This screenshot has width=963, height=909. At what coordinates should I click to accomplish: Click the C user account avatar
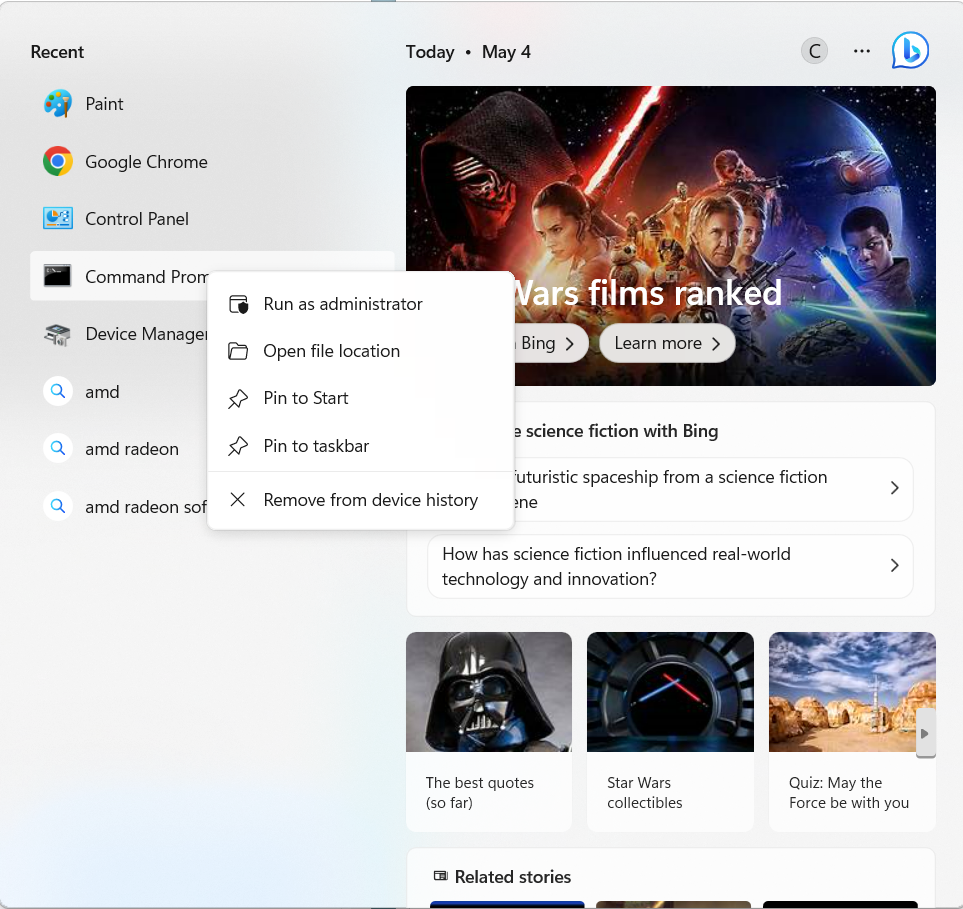[x=815, y=51]
